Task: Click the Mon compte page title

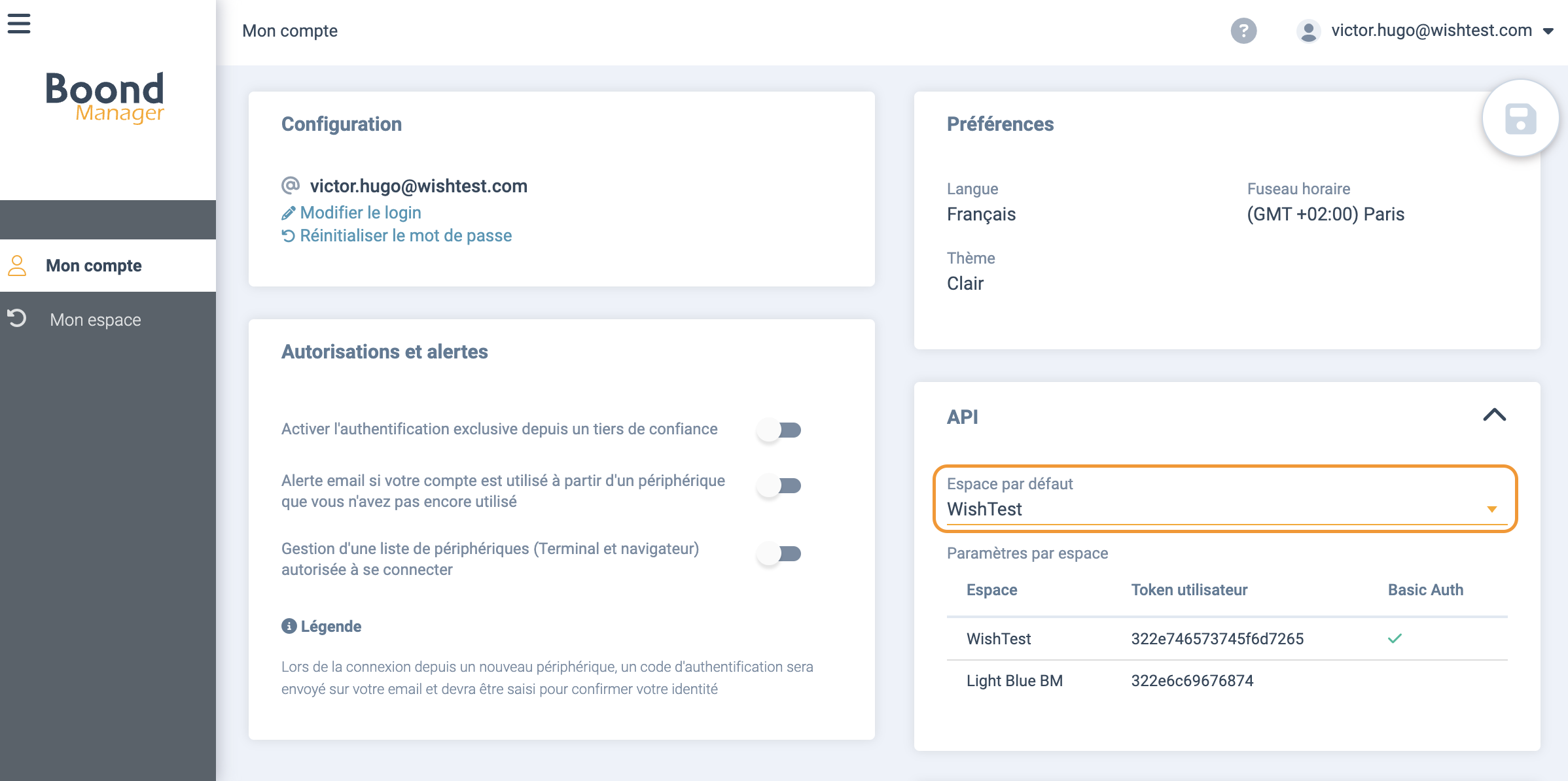Action: point(290,31)
